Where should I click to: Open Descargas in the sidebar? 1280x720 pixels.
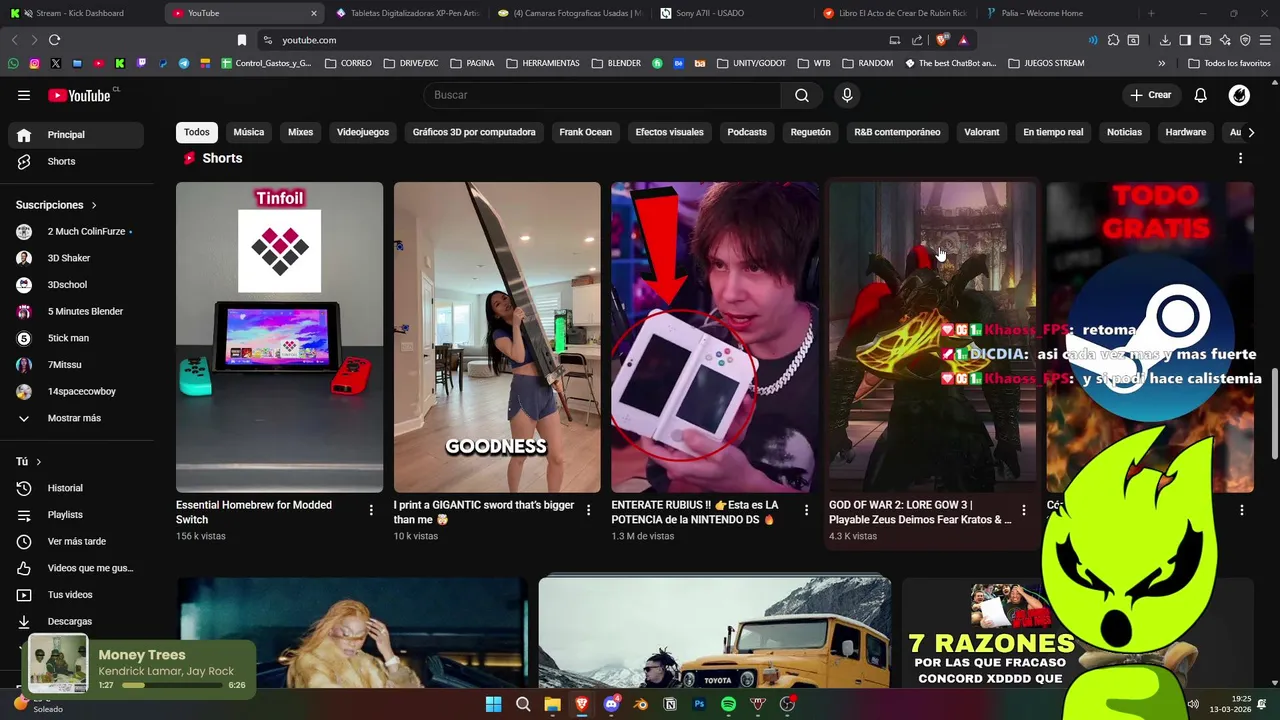(x=77, y=621)
